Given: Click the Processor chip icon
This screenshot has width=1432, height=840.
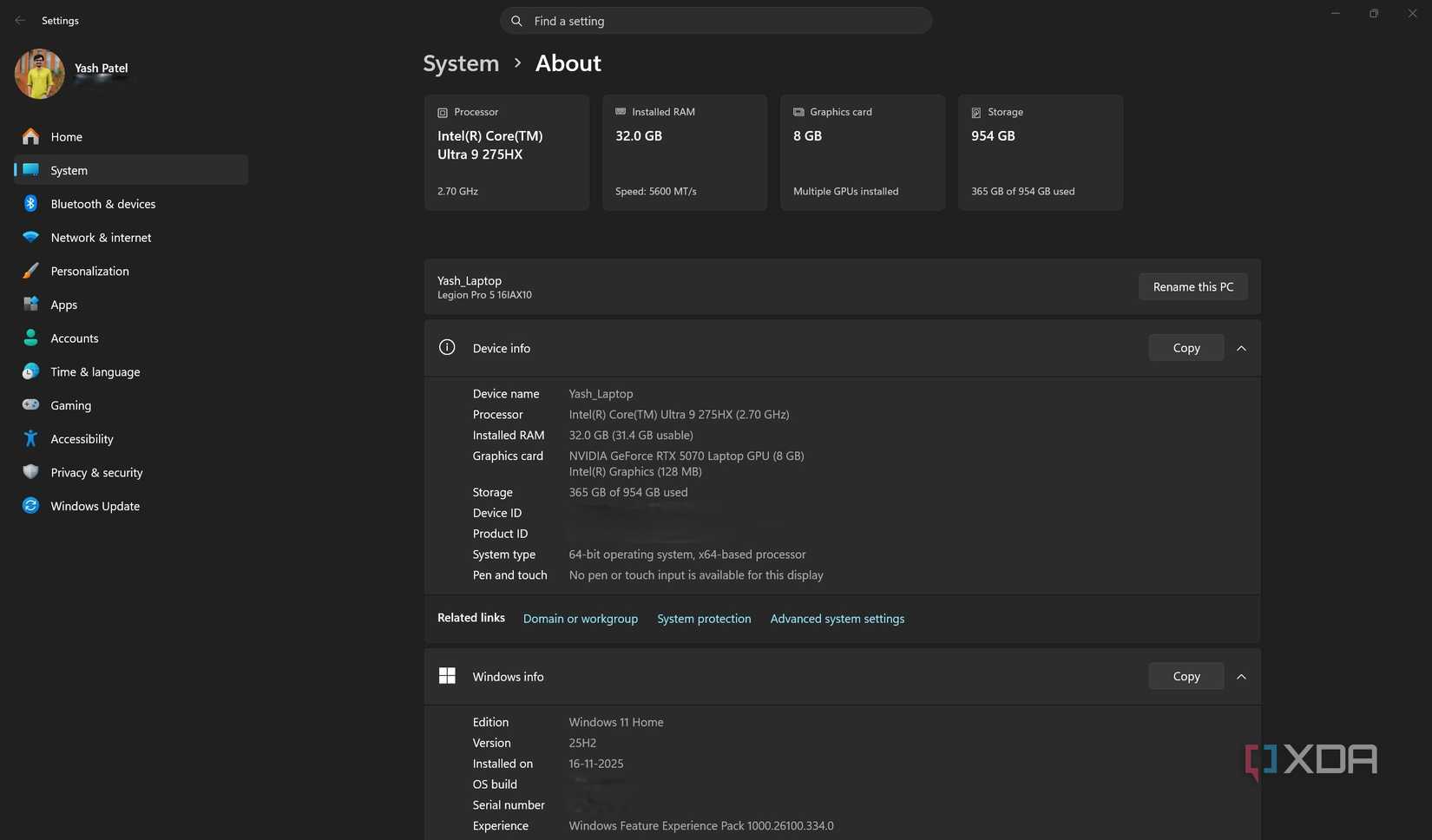Looking at the screenshot, I should [443, 112].
